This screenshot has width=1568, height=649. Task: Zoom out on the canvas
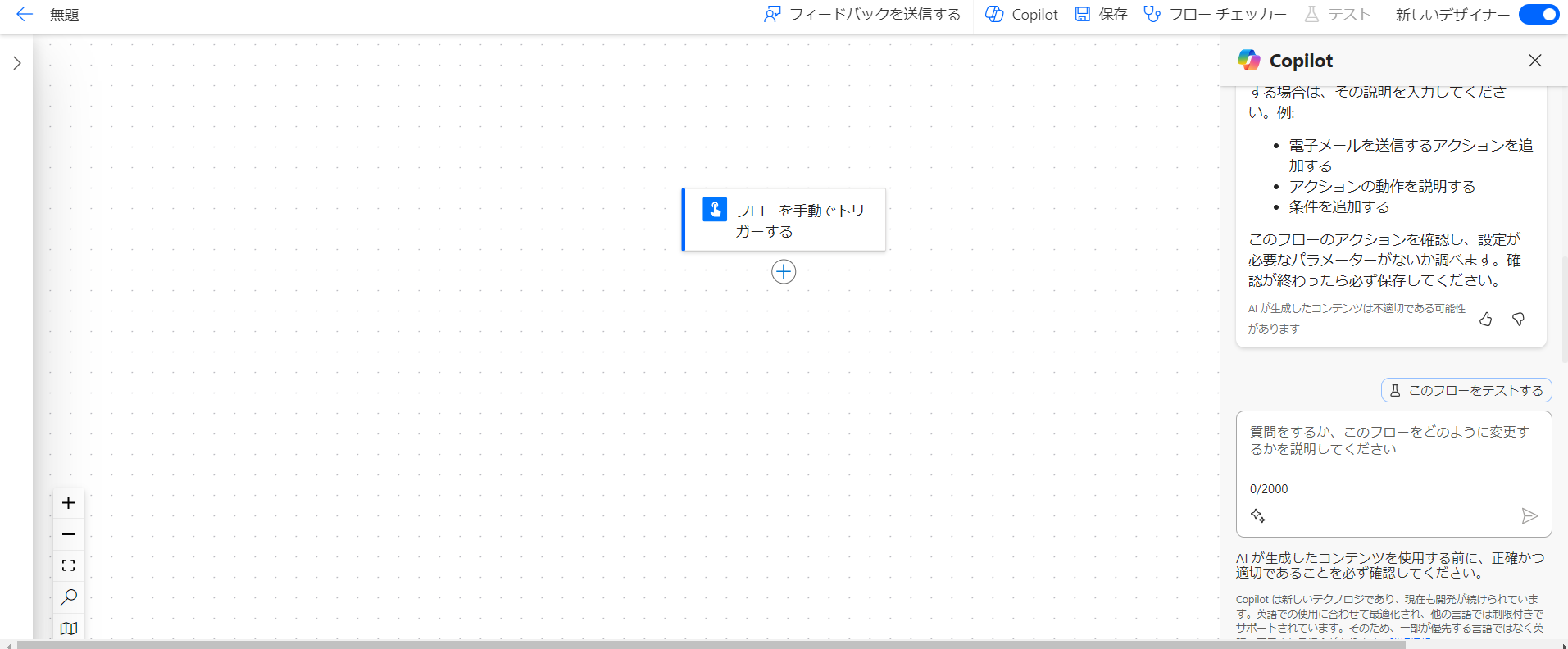point(69,534)
